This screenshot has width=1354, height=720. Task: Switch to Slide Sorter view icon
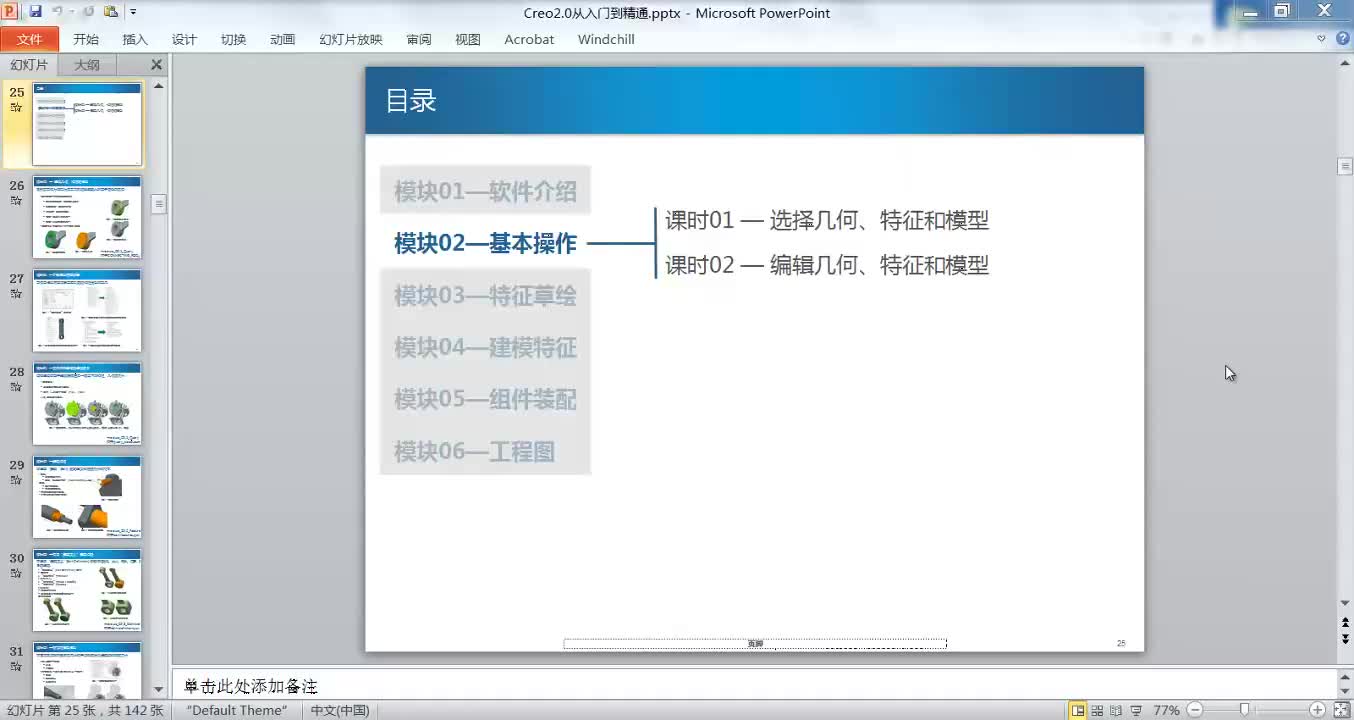1098,710
